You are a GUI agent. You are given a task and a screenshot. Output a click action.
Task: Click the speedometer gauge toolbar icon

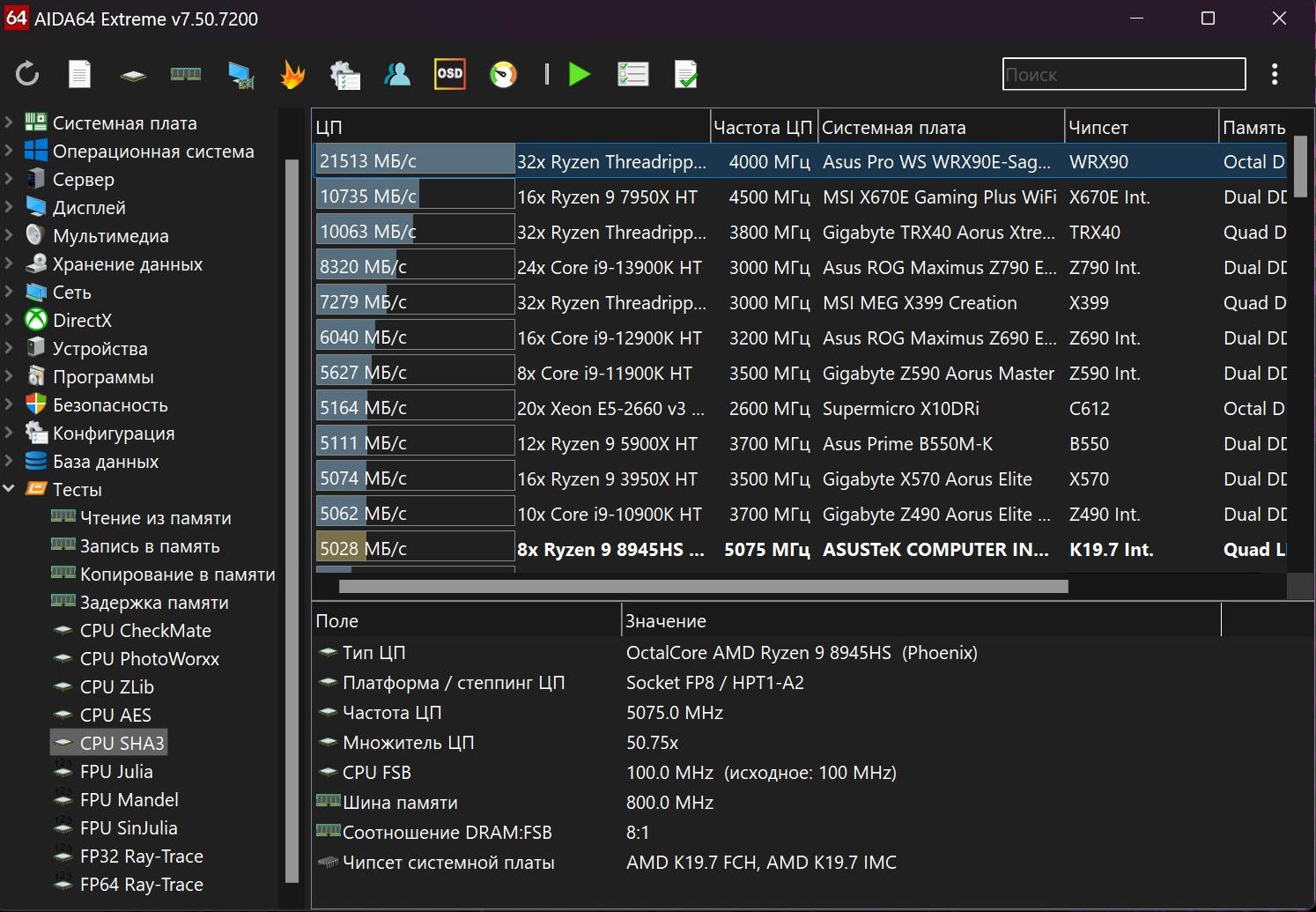click(x=504, y=74)
